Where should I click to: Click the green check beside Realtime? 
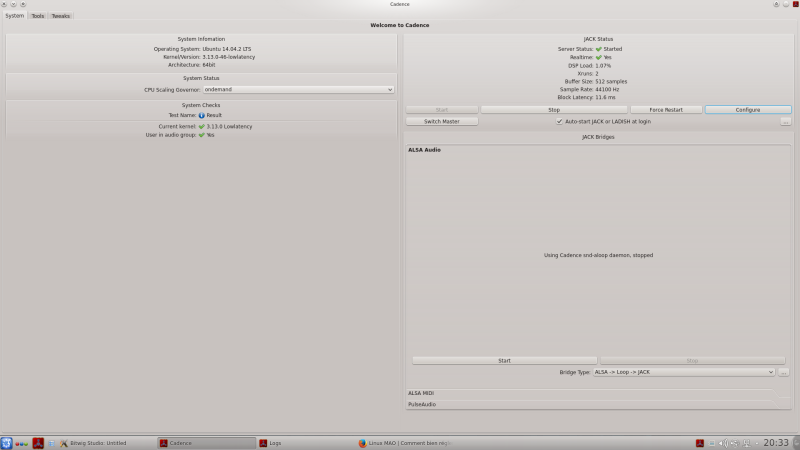coord(598,57)
